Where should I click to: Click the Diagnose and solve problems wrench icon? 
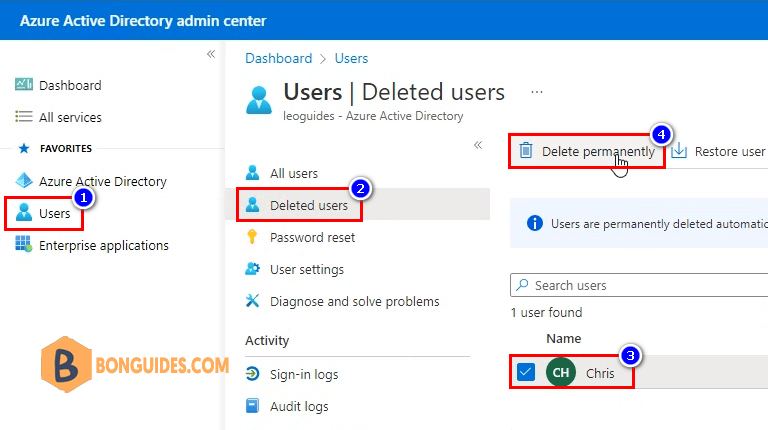point(252,300)
